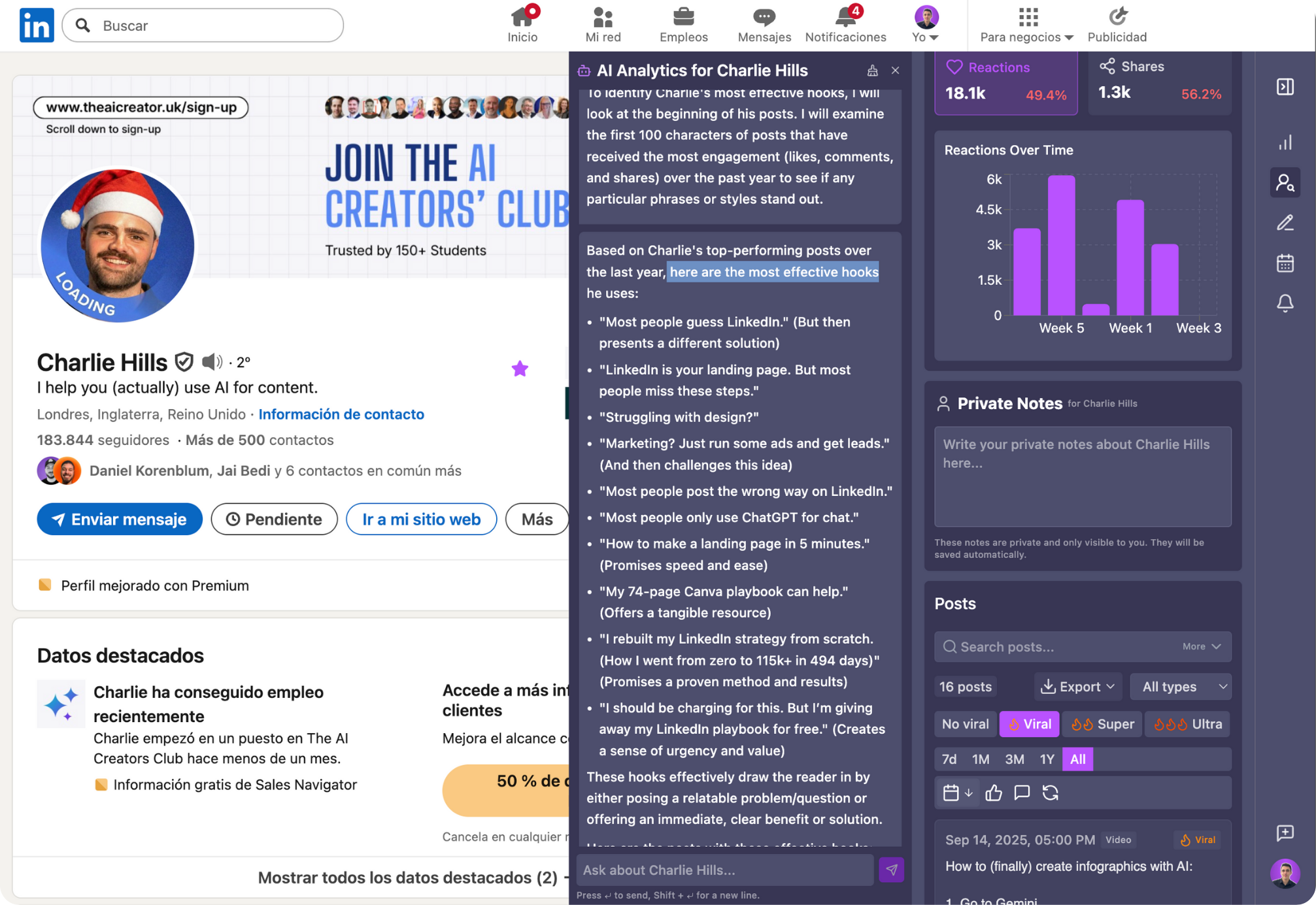Open the Export dropdown menu
Image resolution: width=1316 pixels, height=905 pixels.
tap(1077, 687)
